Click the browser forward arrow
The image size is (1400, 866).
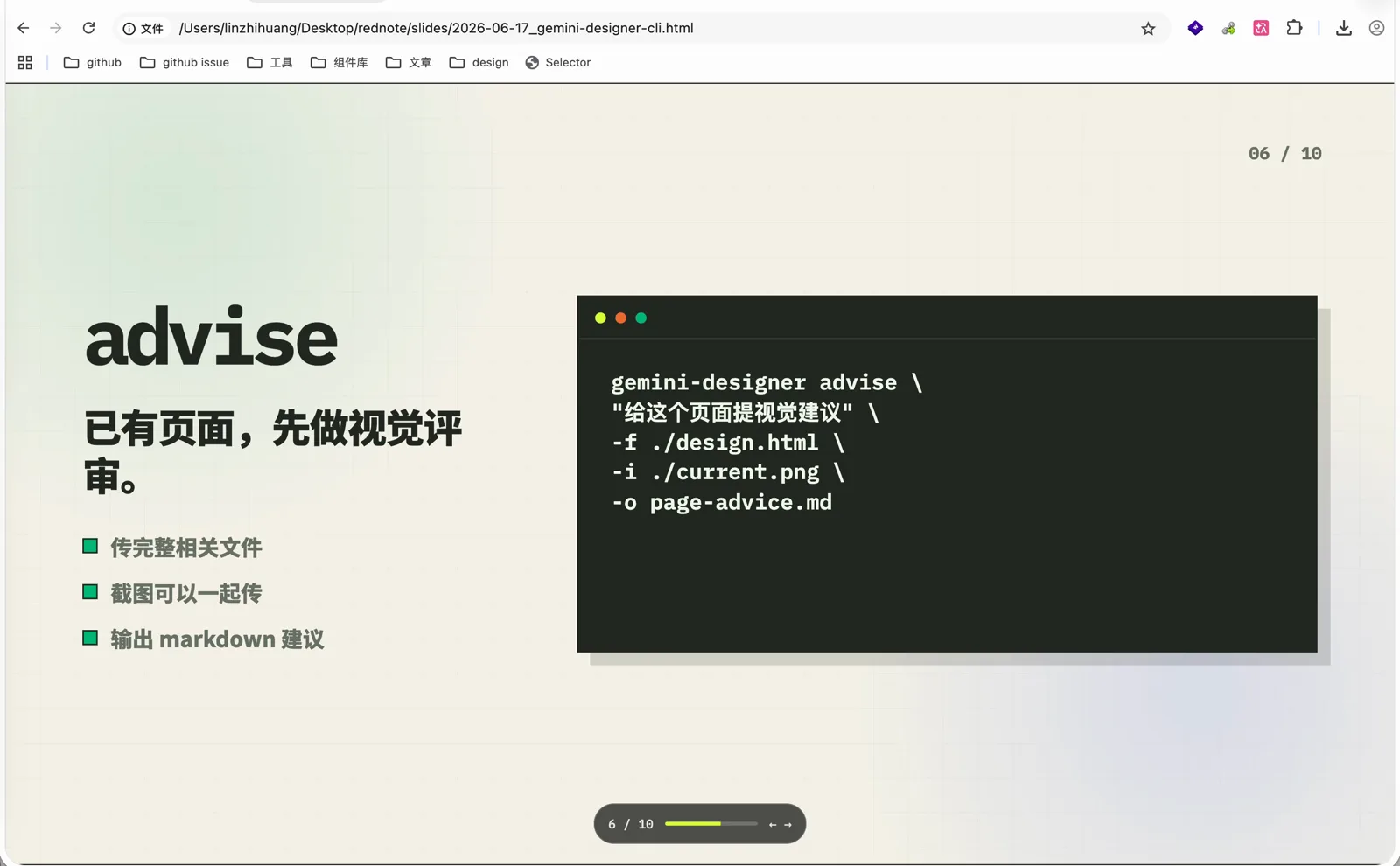56,28
